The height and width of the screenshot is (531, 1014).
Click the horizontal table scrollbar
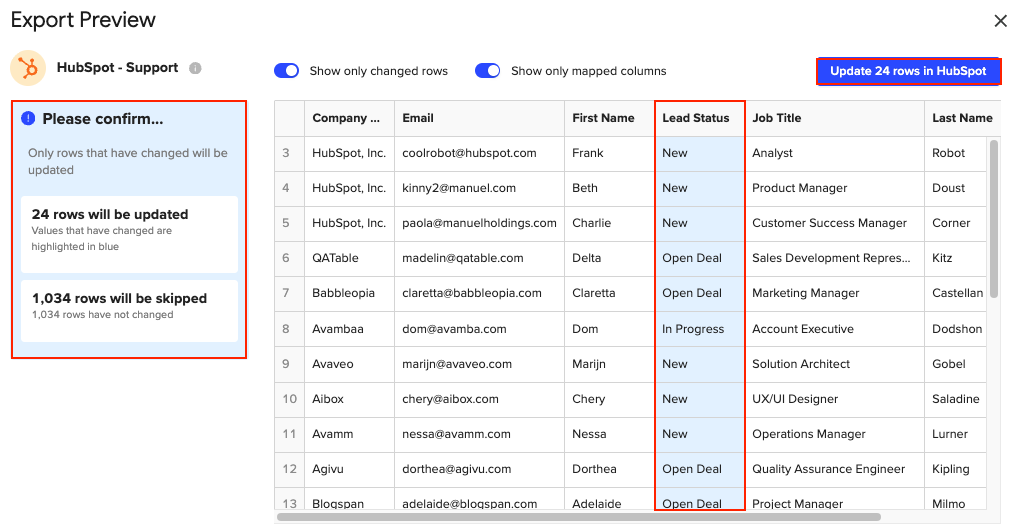pyautogui.click(x=580, y=517)
